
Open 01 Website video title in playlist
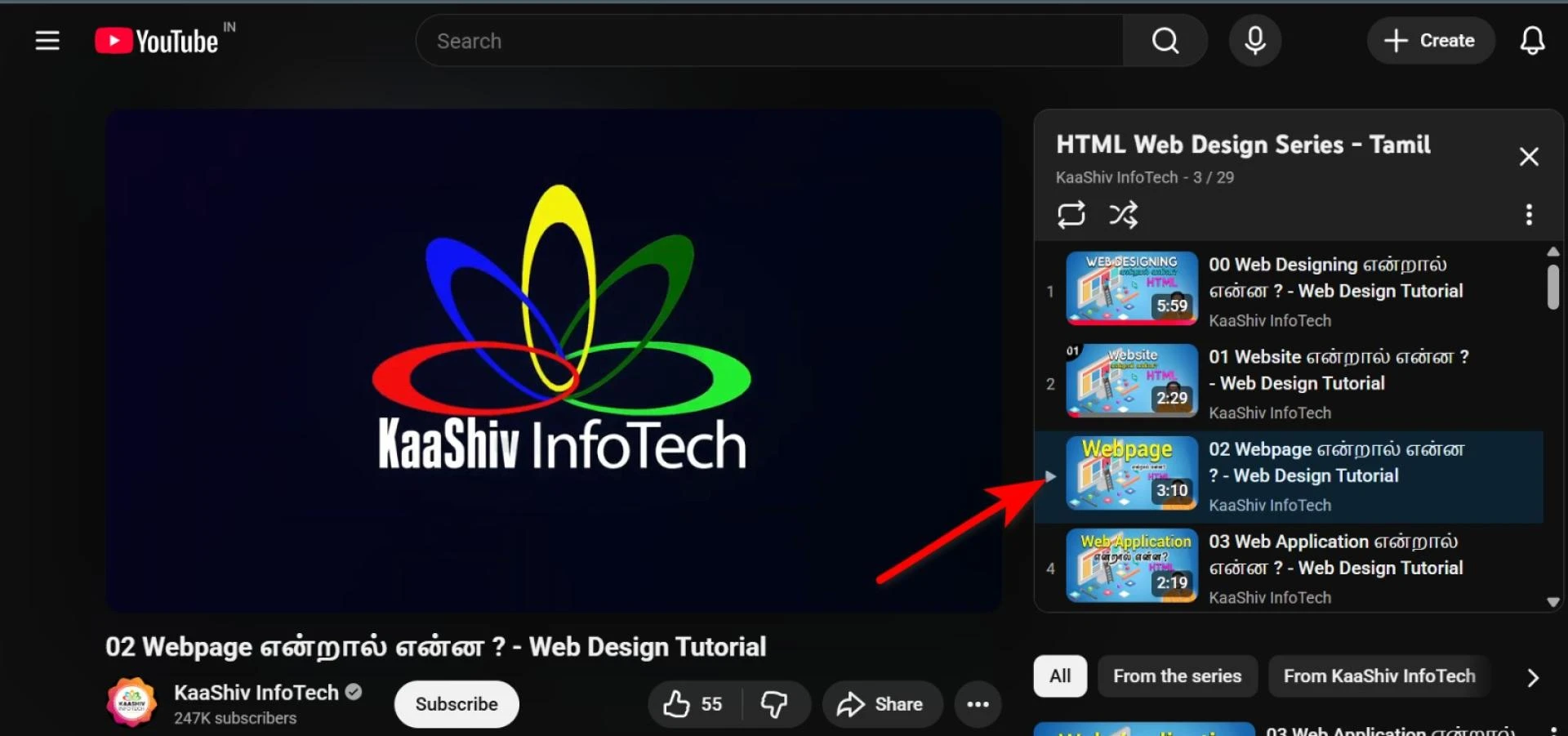1339,370
